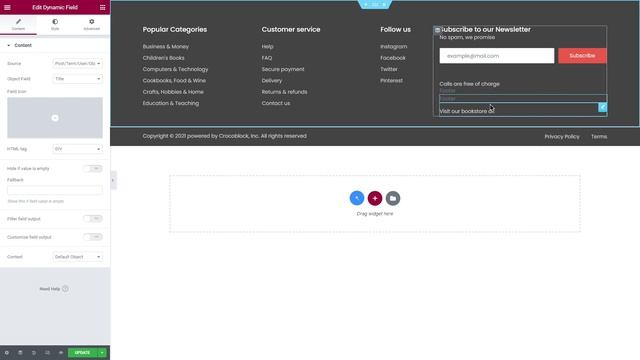Screen dimensions: 640x360
Task: Open the Elementor hamburger menu
Action: coord(7,7)
